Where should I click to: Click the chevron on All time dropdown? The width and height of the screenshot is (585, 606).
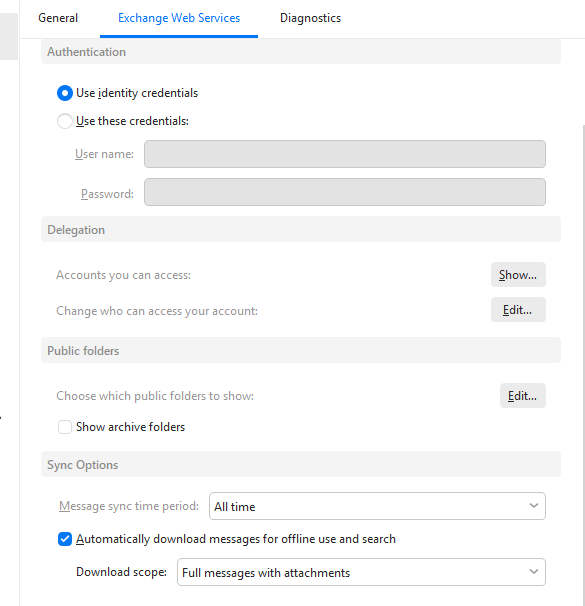[534, 506]
